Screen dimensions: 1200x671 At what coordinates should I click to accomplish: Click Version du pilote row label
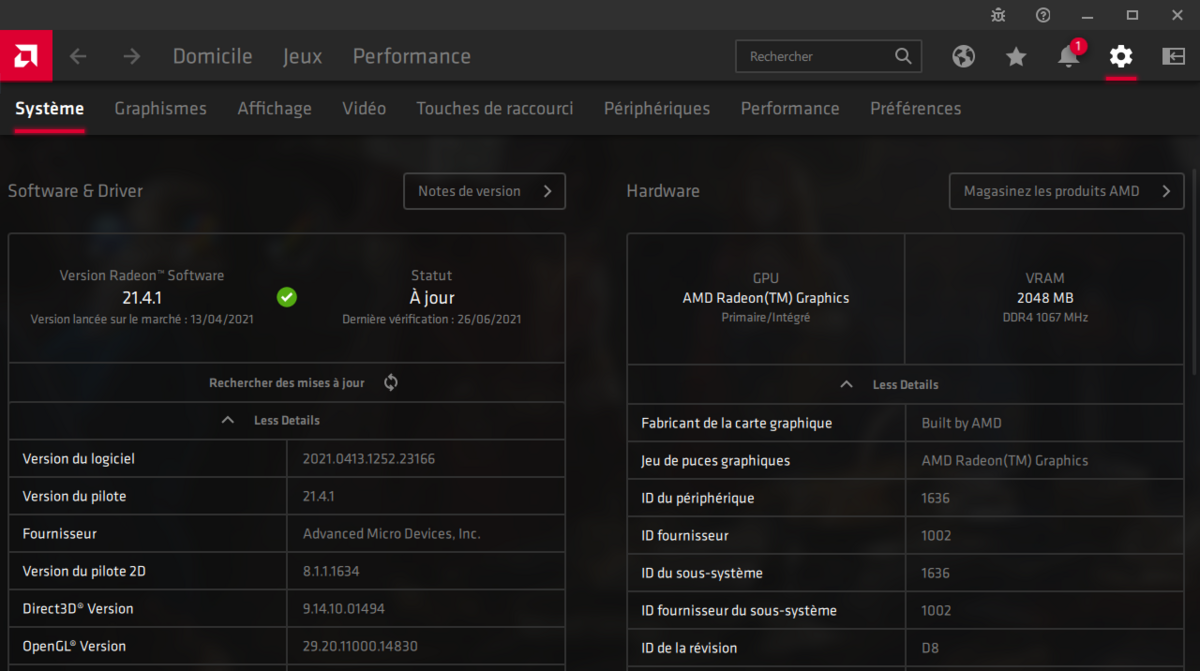(x=74, y=496)
